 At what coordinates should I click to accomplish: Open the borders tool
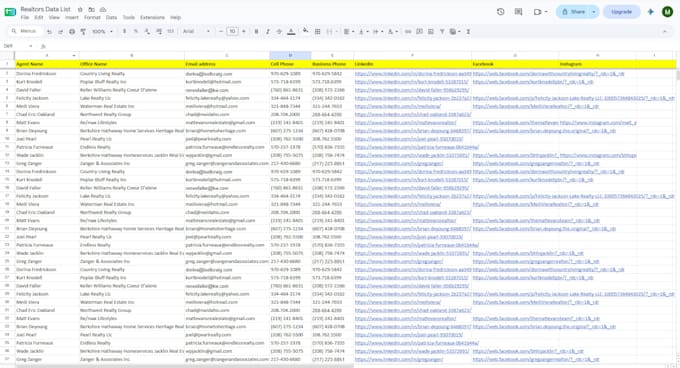tap(317, 32)
